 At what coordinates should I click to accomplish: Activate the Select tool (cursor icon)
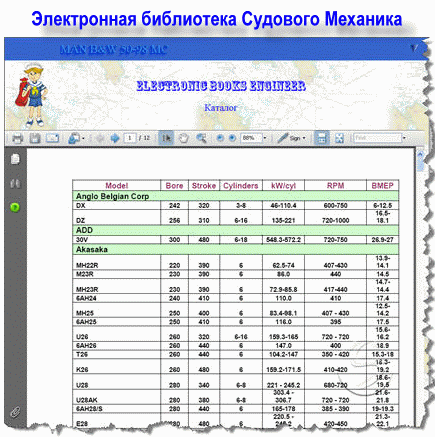pos(166,138)
